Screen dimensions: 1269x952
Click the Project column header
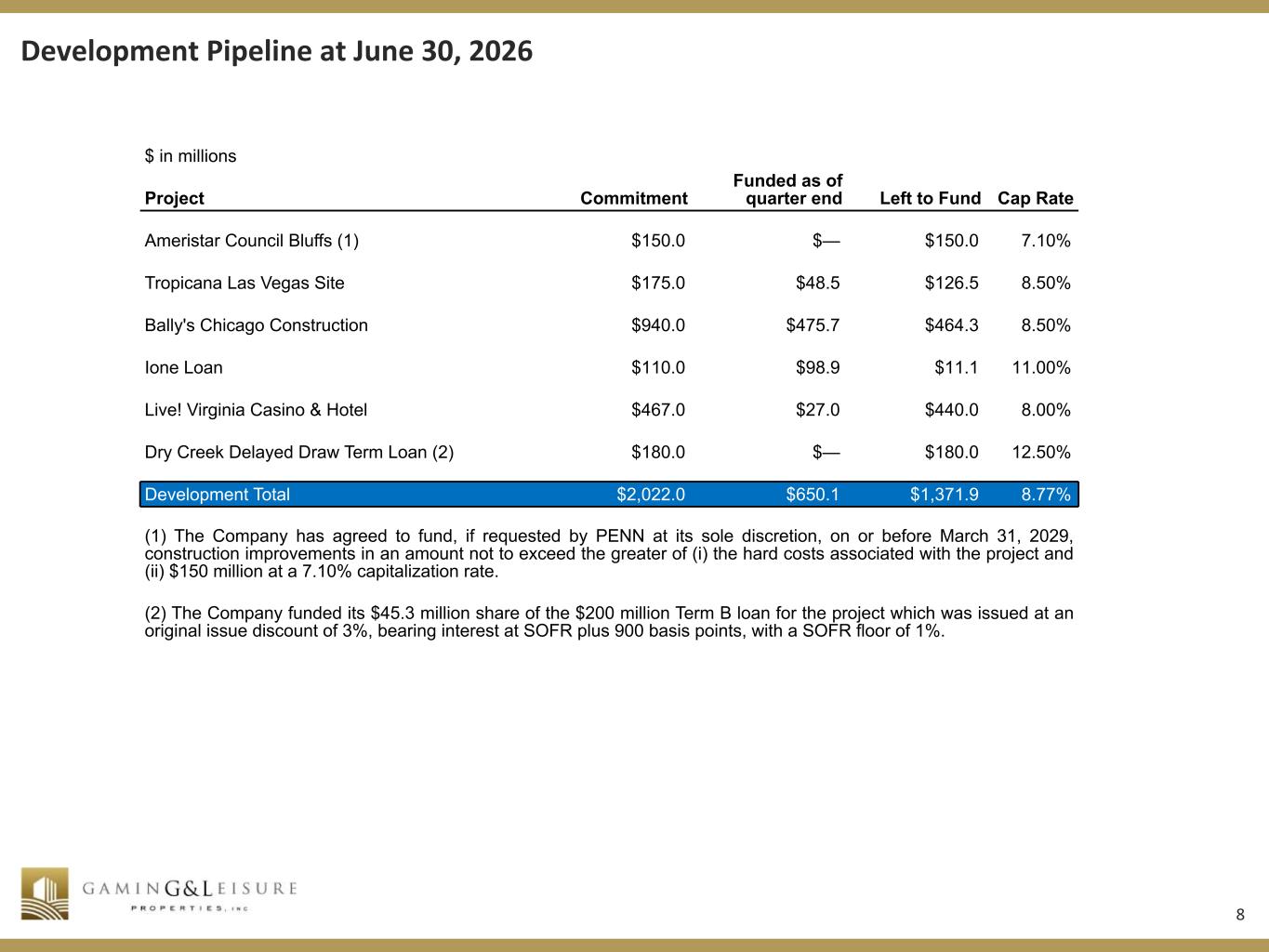[175, 198]
